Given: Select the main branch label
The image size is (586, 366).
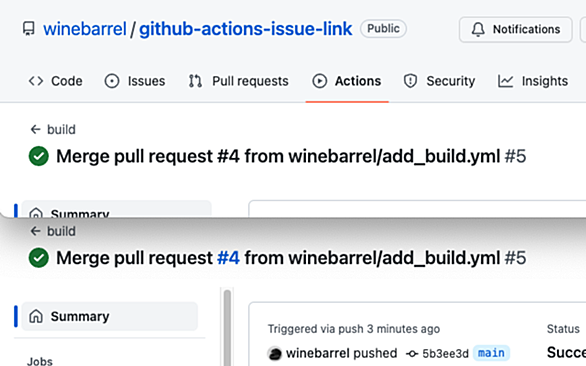Looking at the screenshot, I should 491,353.
